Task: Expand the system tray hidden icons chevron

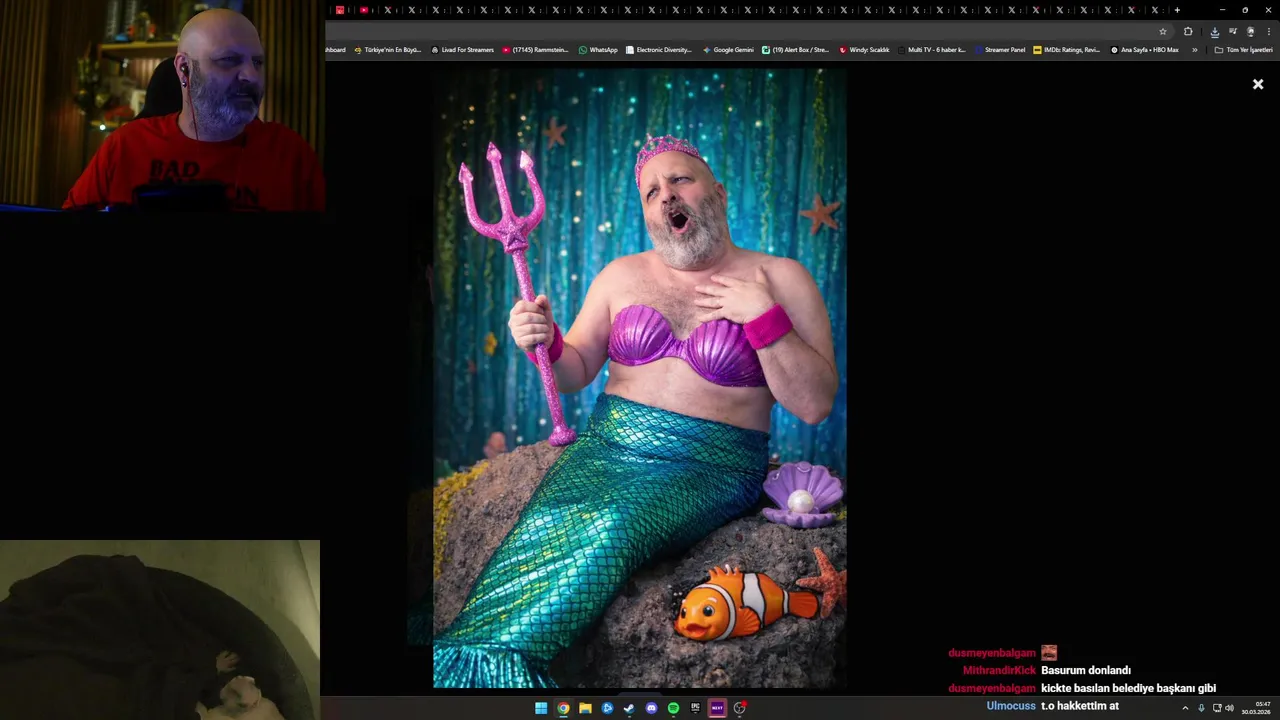Action: point(1185,708)
